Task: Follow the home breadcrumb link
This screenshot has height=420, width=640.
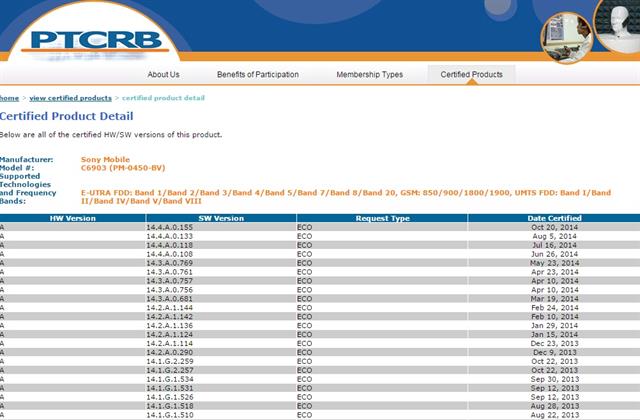Action: pos(9,98)
